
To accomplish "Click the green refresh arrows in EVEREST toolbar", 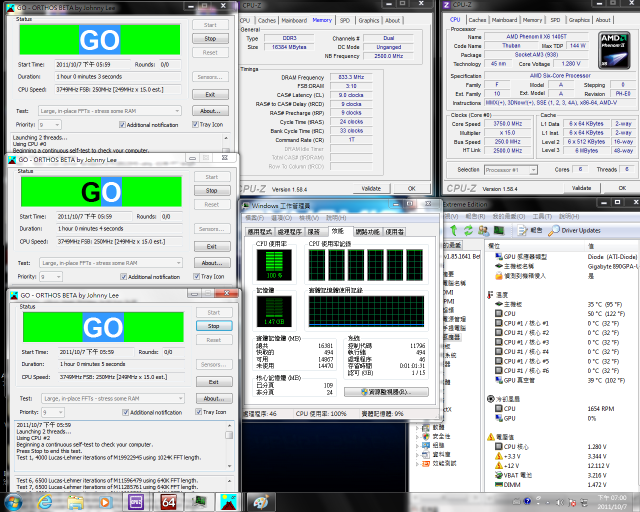I will (468, 230).
